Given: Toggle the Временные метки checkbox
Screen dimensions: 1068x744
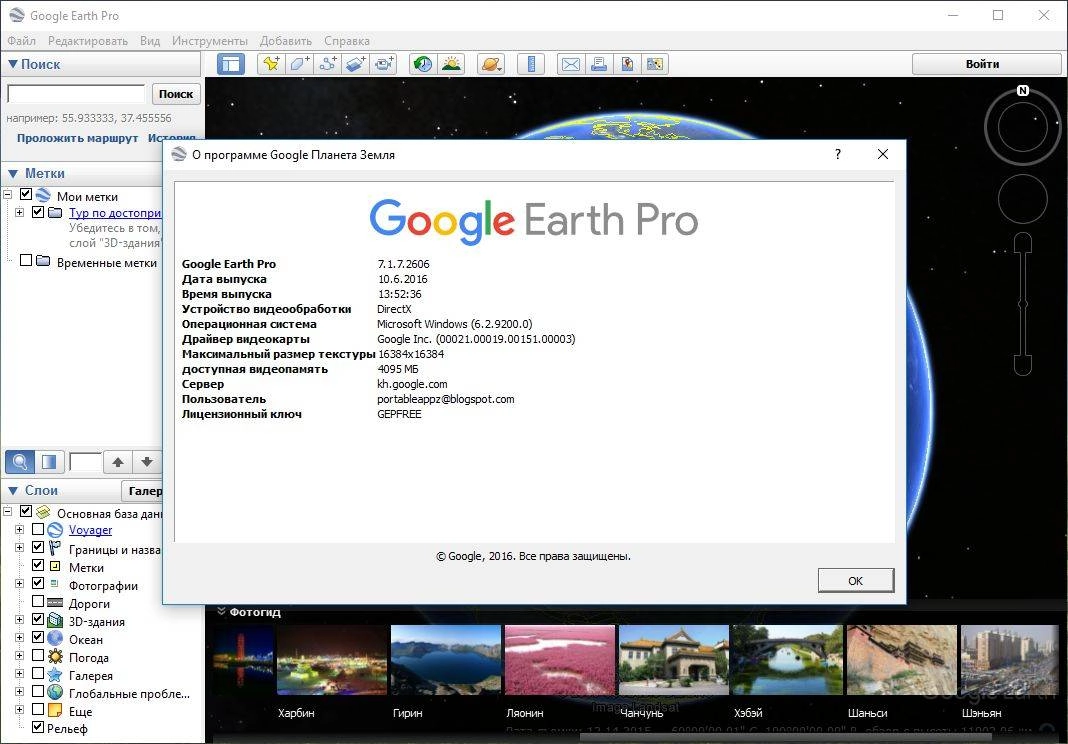Looking at the screenshot, I should coord(26,260).
